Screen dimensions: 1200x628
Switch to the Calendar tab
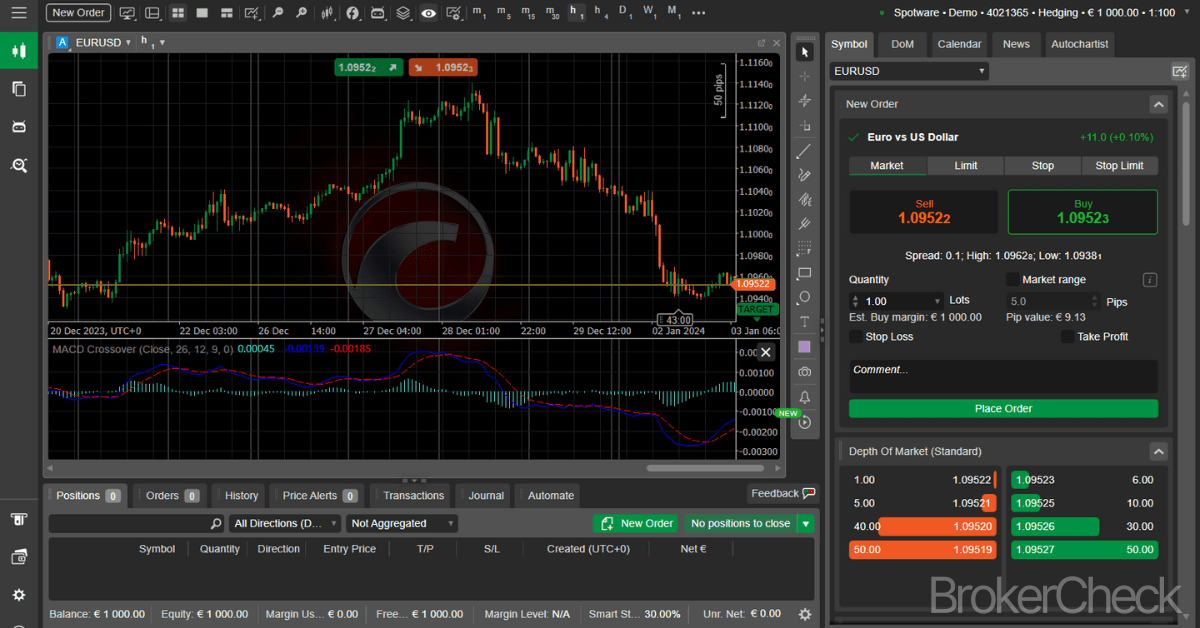[959, 44]
